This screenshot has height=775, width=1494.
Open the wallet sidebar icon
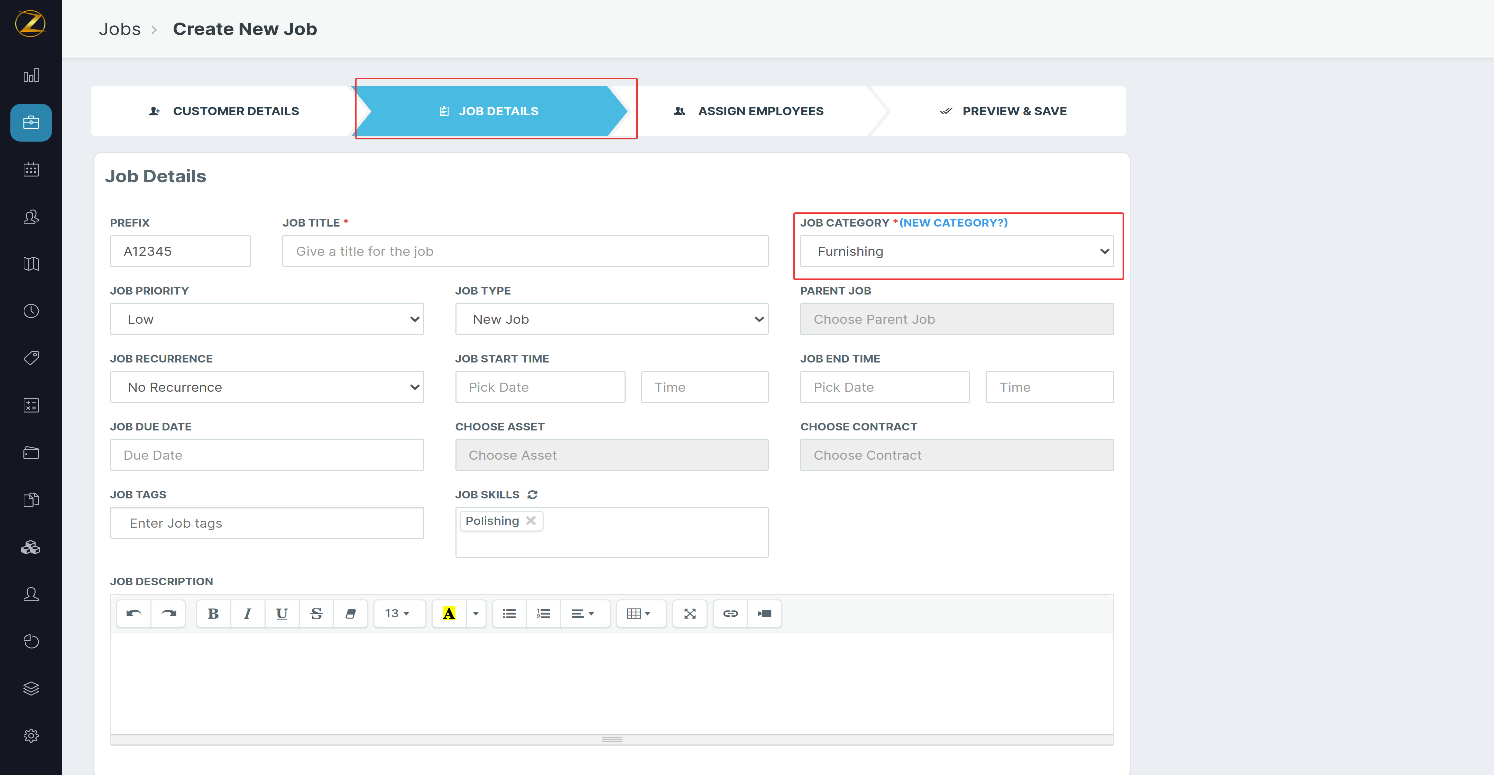31,452
